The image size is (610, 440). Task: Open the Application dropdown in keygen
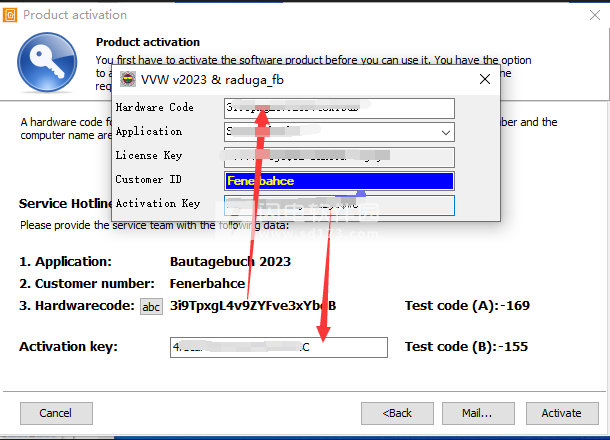pyautogui.click(x=446, y=133)
